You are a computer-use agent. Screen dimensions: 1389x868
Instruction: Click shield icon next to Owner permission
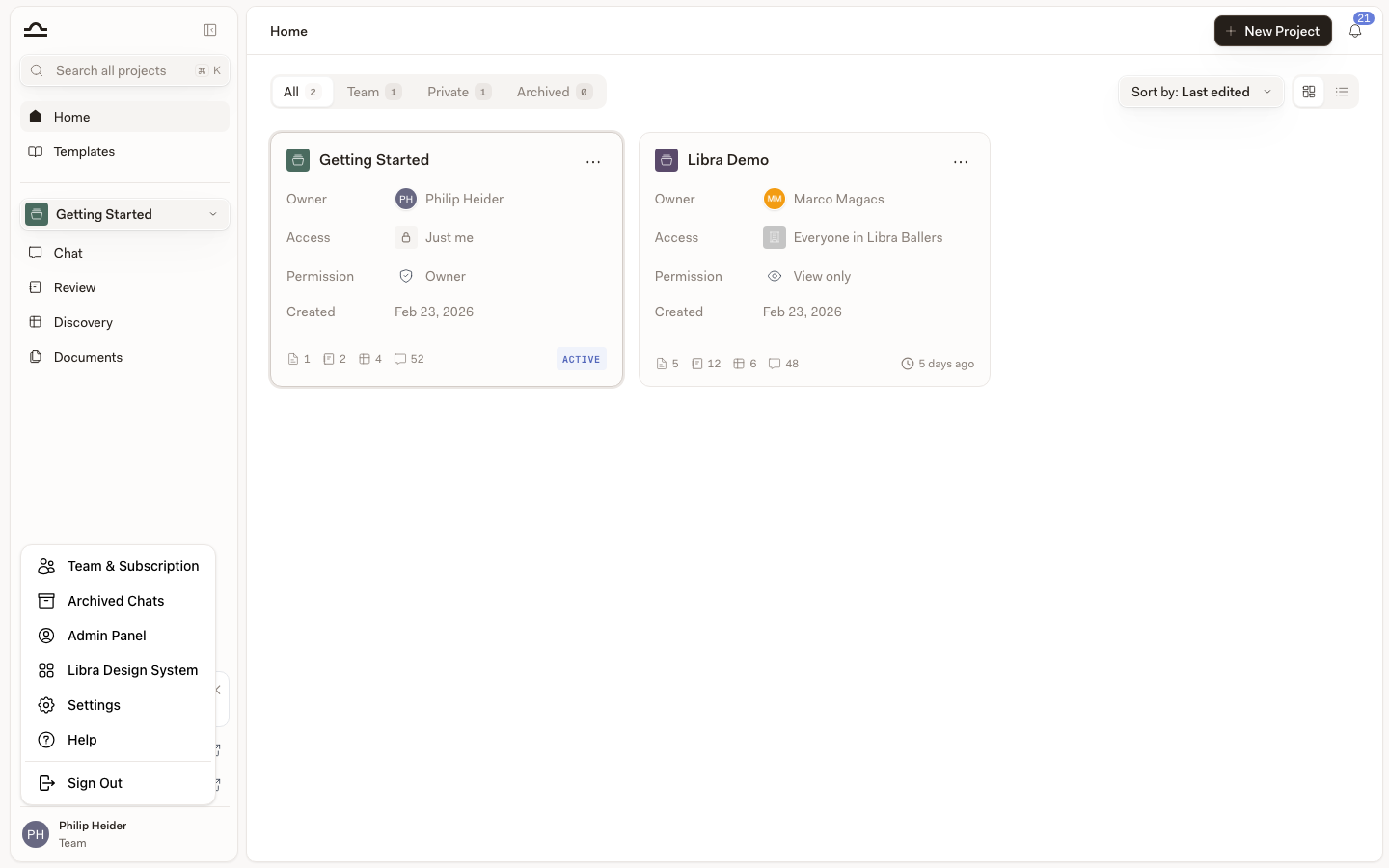coord(406,276)
